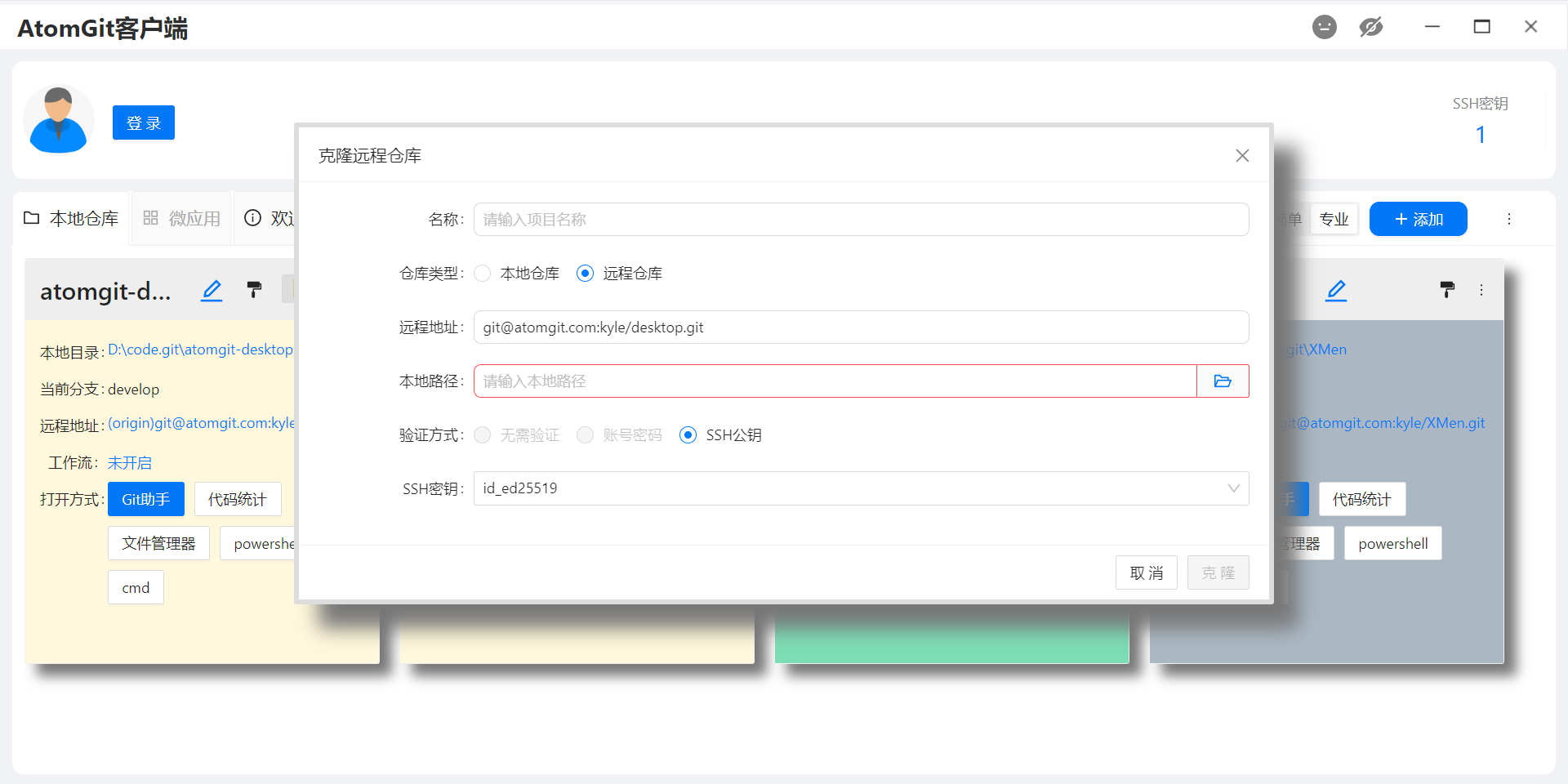
Task: Click the (origin)git@atomgit.com remote address link
Action: pyautogui.click(x=201, y=423)
